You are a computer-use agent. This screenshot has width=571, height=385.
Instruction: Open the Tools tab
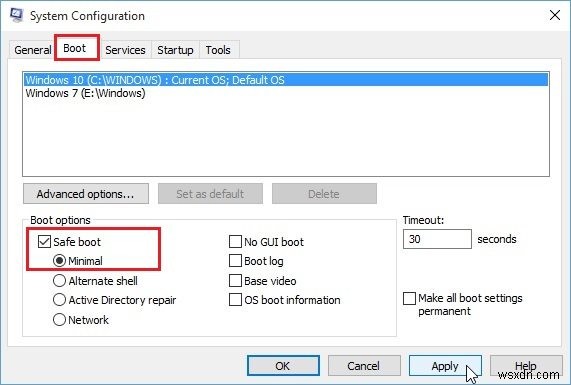(218, 50)
